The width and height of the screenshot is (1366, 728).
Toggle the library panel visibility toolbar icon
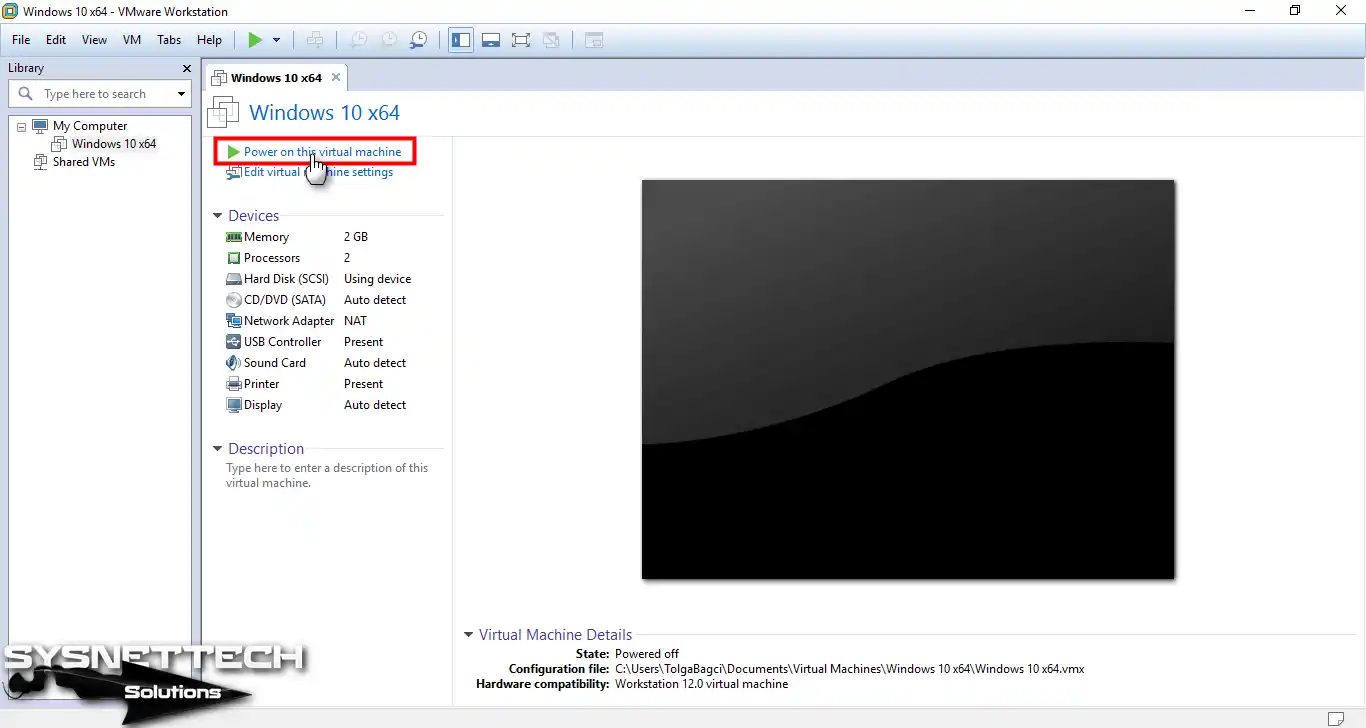pyautogui.click(x=461, y=40)
